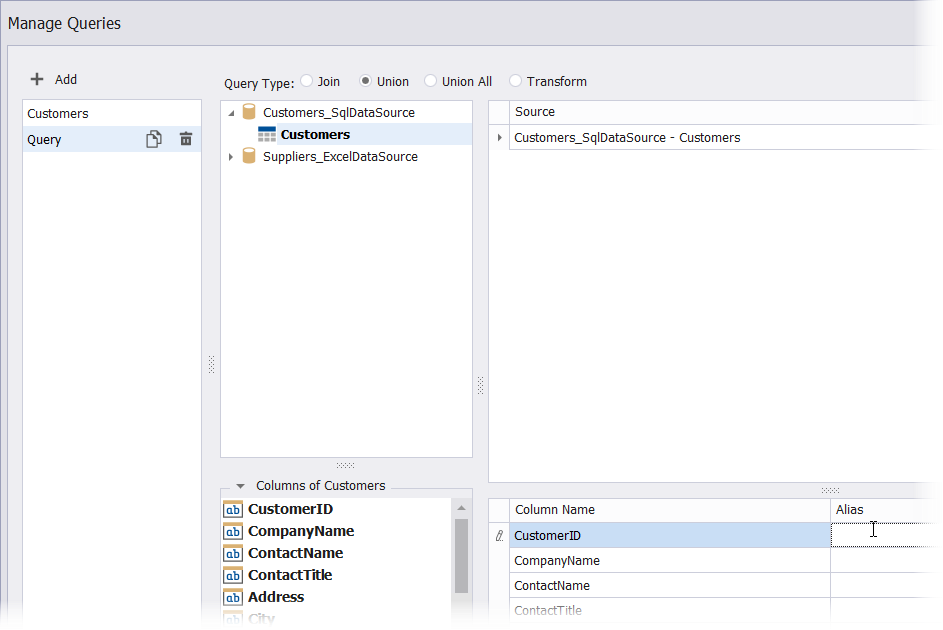Click the columns list vertical scrollbar
This screenshot has width=943, height=630.
click(461, 555)
